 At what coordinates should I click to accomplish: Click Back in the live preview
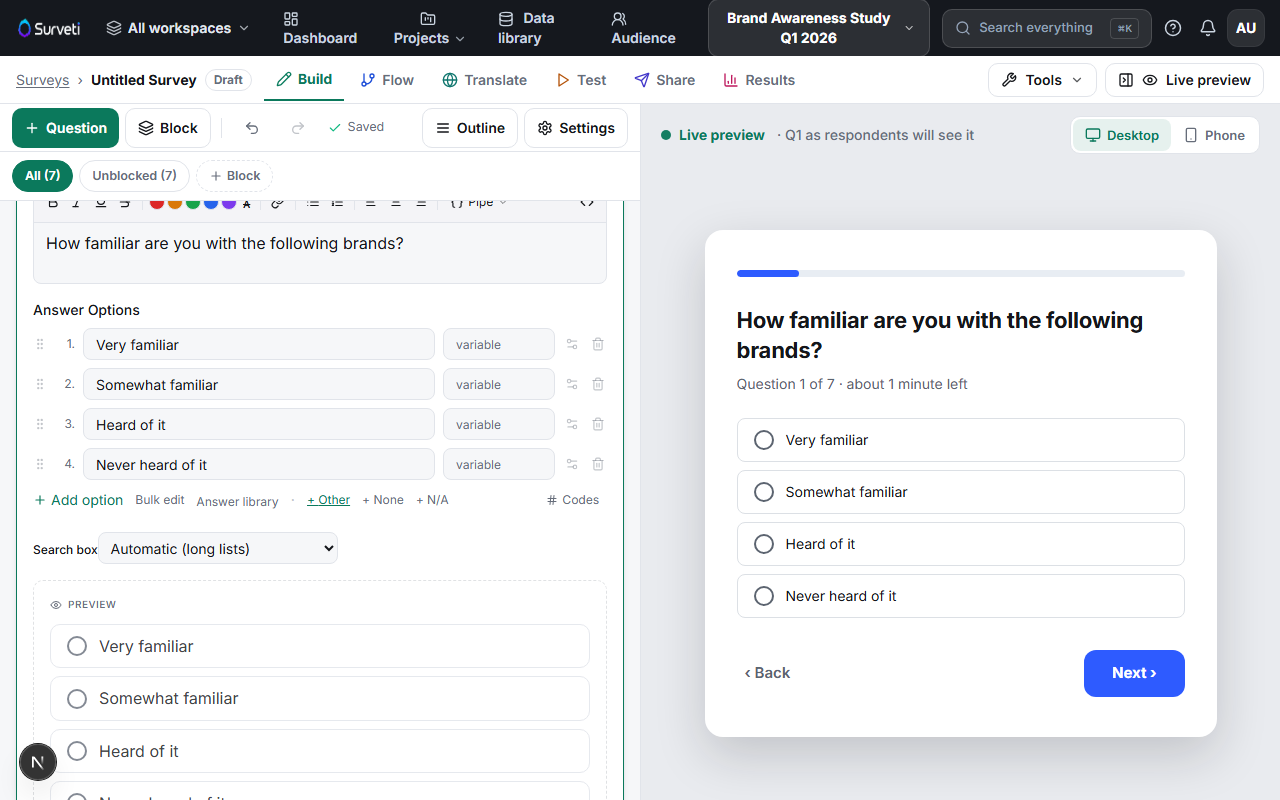[x=767, y=673]
